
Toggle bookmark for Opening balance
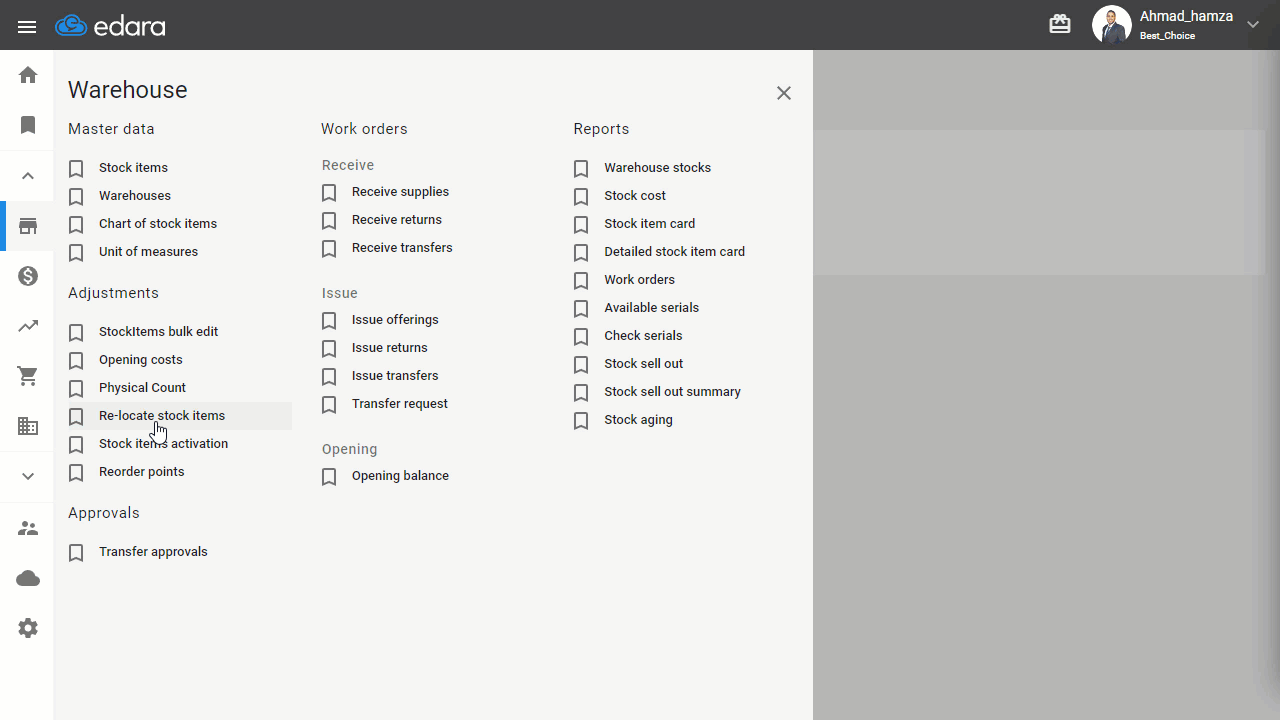click(329, 477)
